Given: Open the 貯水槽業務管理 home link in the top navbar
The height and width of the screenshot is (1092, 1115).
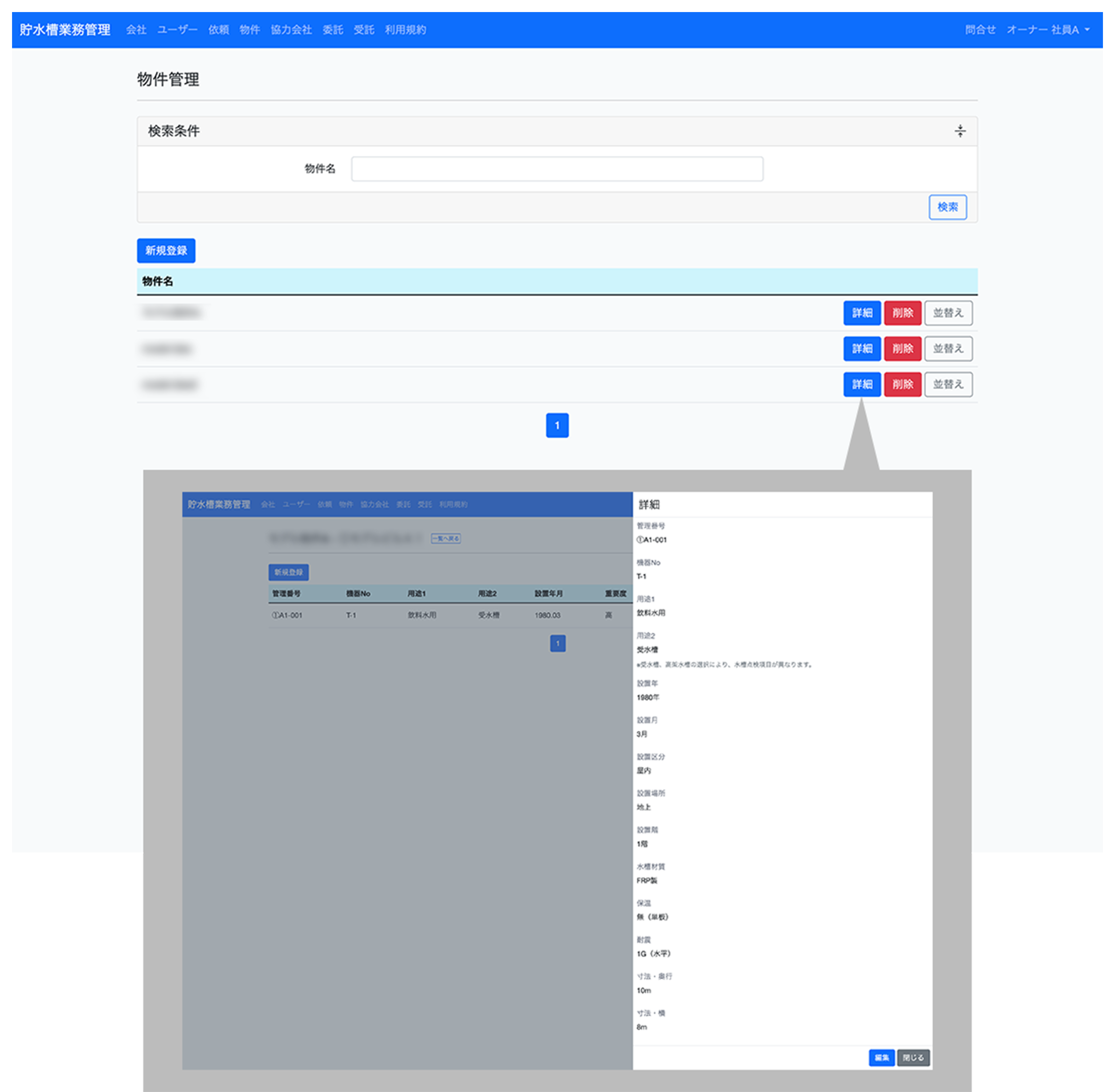Looking at the screenshot, I should click(65, 30).
